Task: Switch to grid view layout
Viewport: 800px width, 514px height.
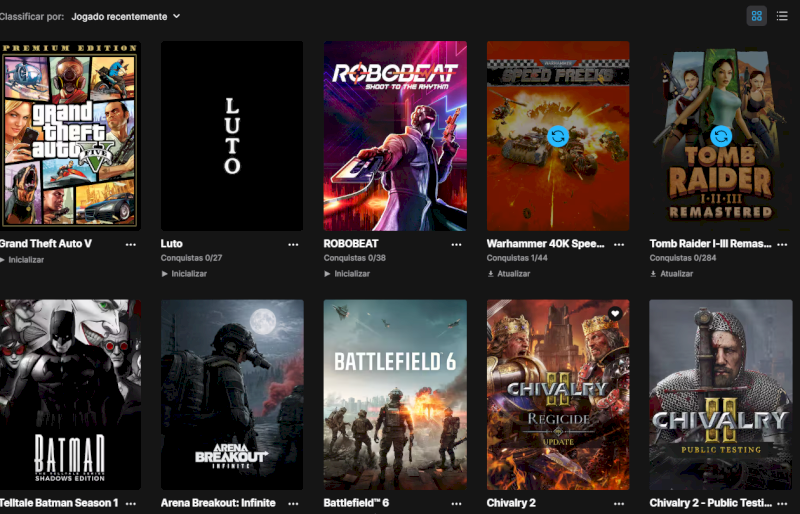Action: pyautogui.click(x=756, y=16)
